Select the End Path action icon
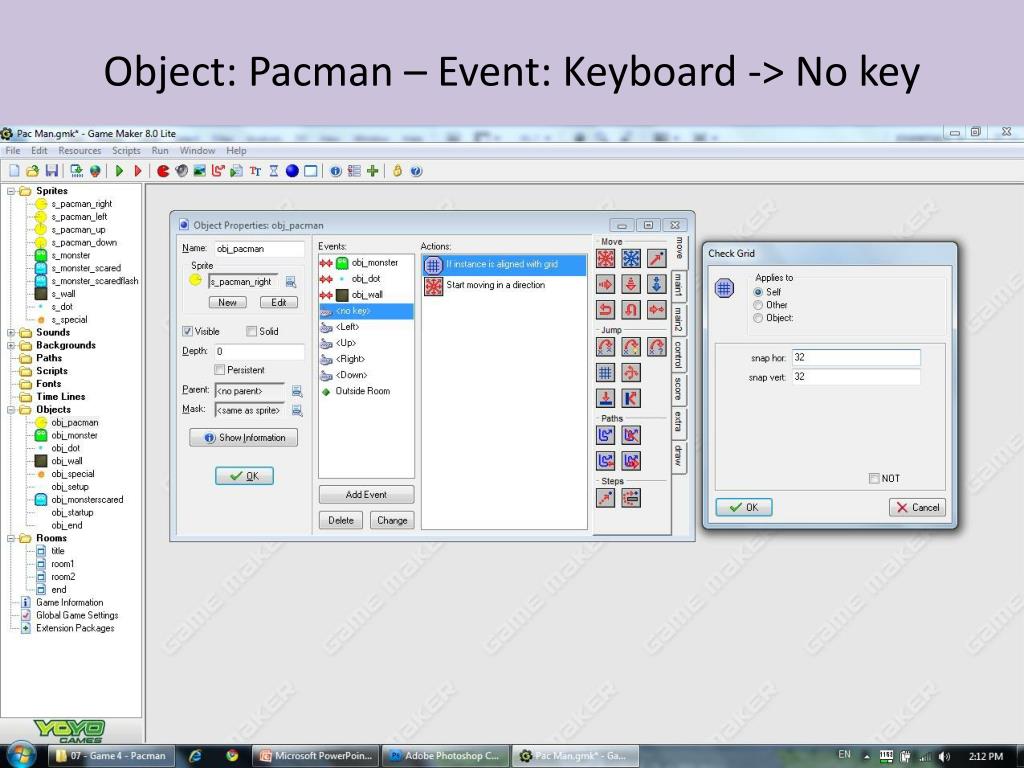This screenshot has width=1024, height=768. (x=631, y=436)
